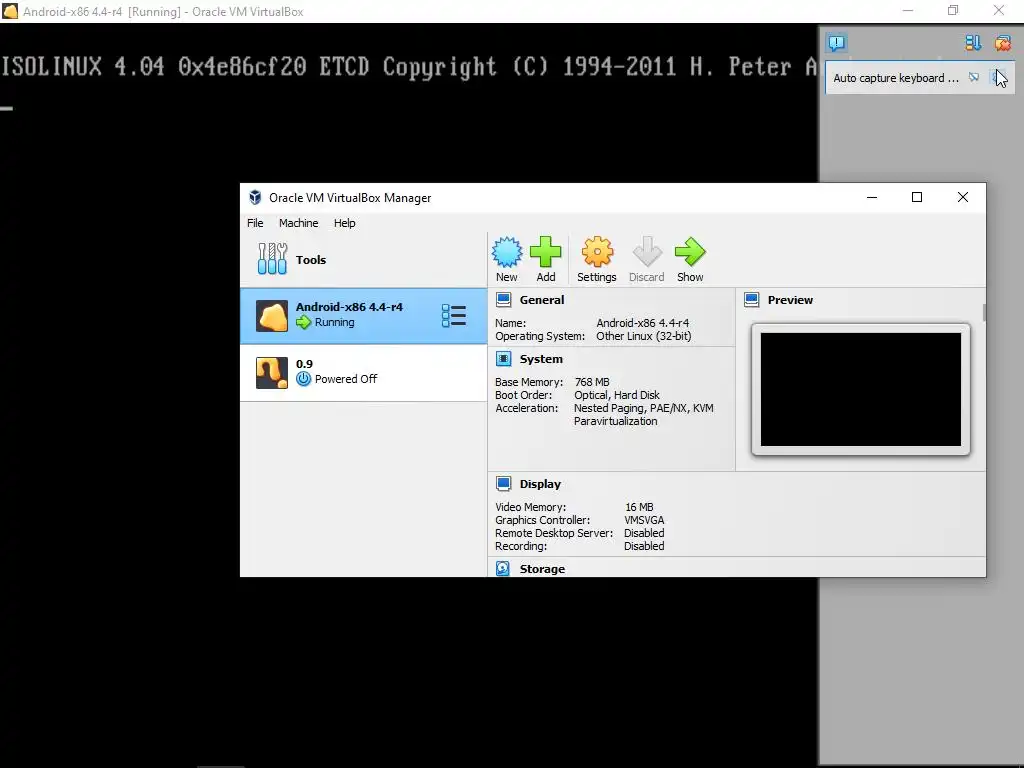Click the 16 MB video memory value
Image resolution: width=1024 pixels, height=768 pixels.
(639, 507)
